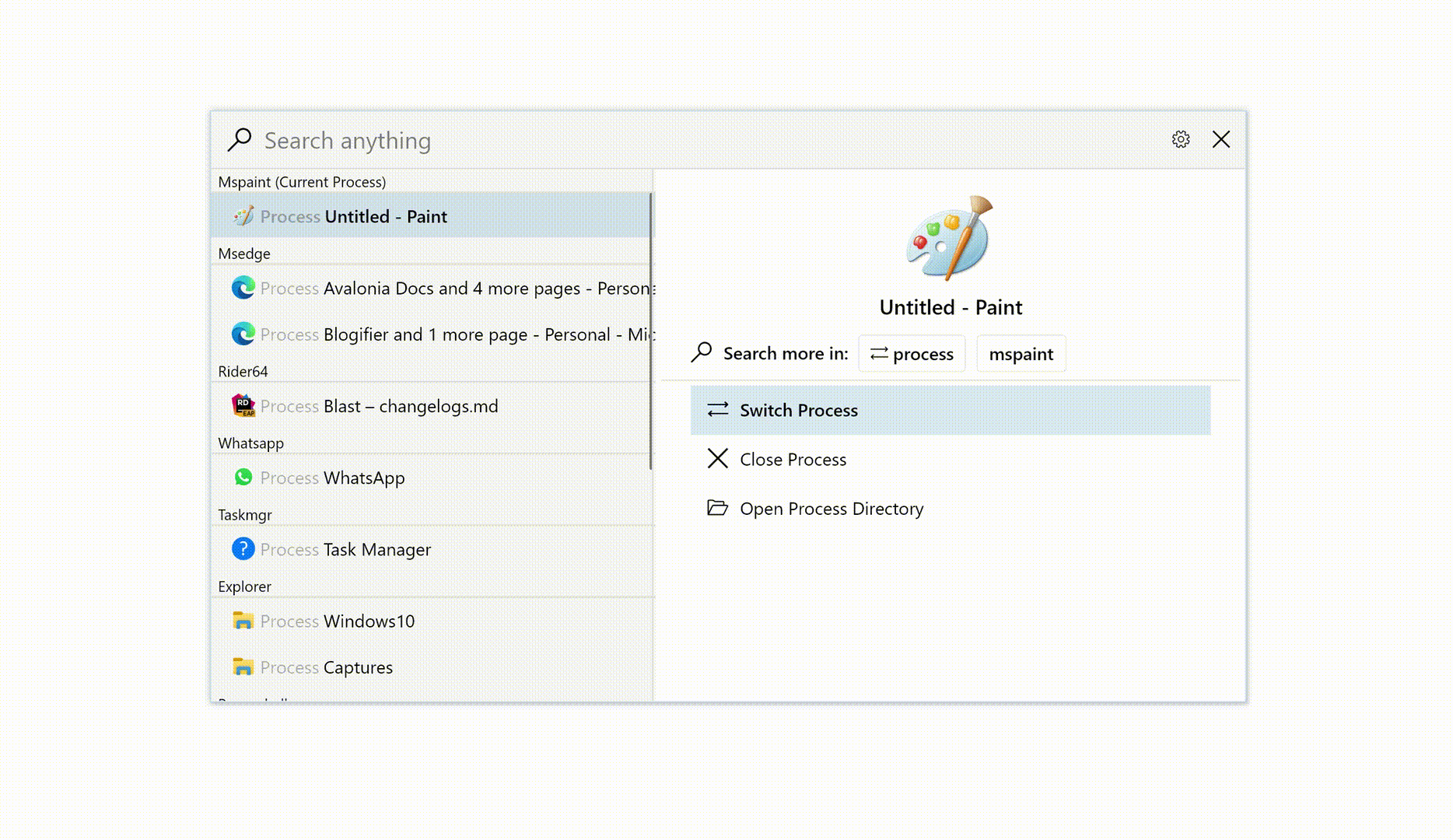Select Blast – changelogs.md process

point(432,406)
